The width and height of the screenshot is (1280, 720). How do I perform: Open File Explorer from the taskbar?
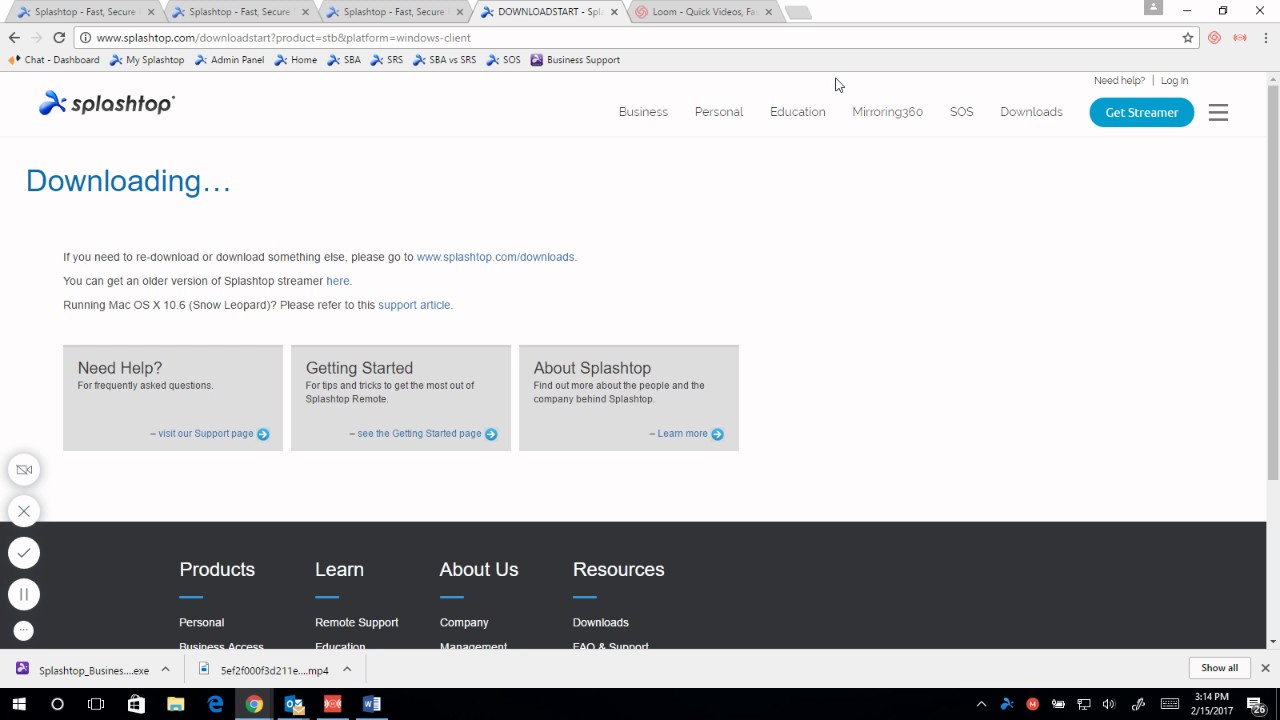click(175, 704)
